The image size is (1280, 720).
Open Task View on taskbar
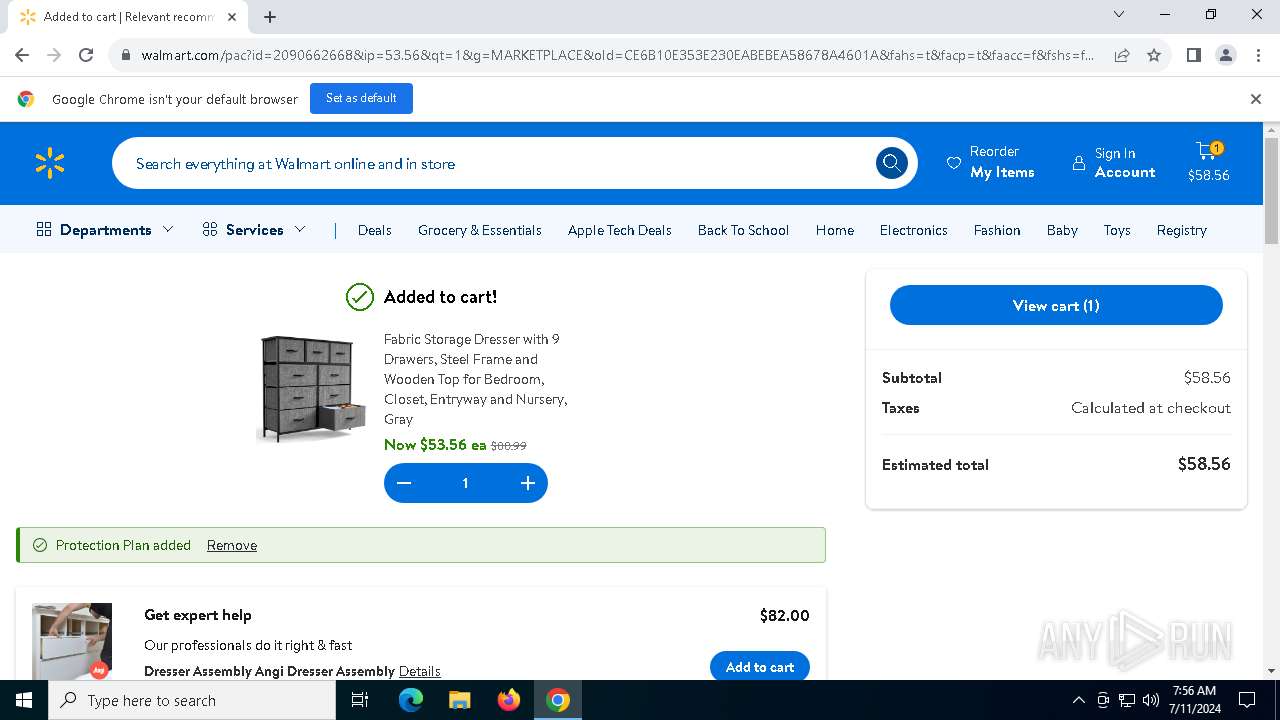360,700
